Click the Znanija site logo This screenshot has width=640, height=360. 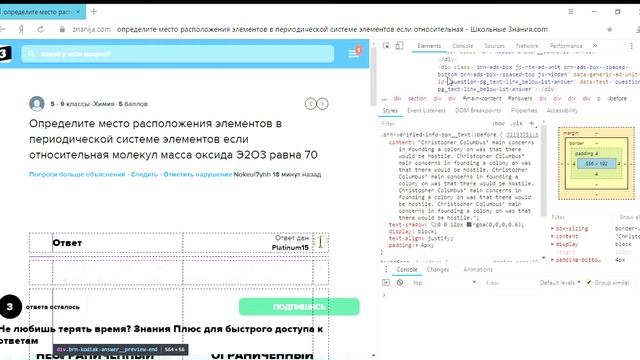5,54
